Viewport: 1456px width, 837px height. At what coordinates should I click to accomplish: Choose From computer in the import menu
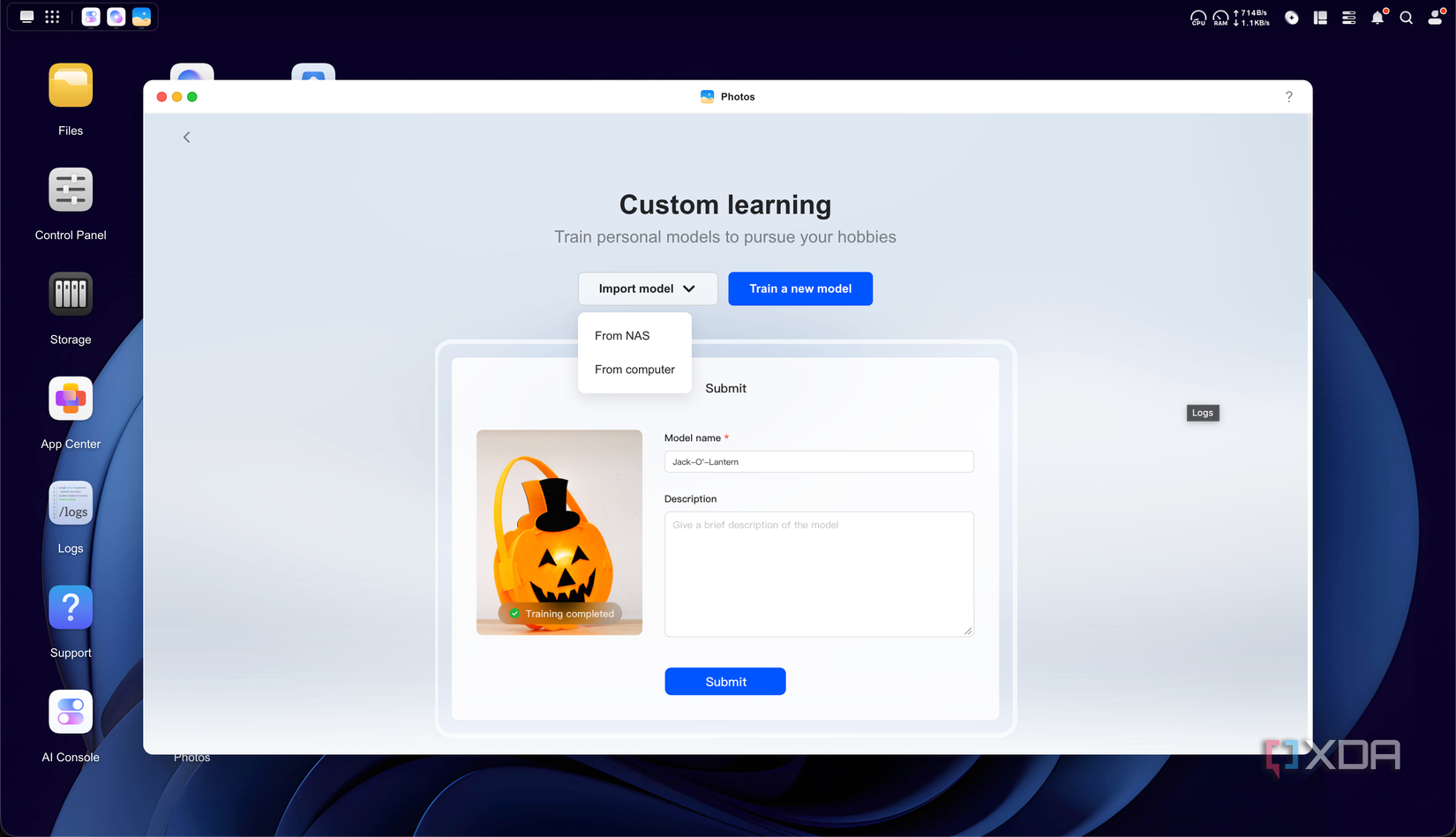coord(634,370)
